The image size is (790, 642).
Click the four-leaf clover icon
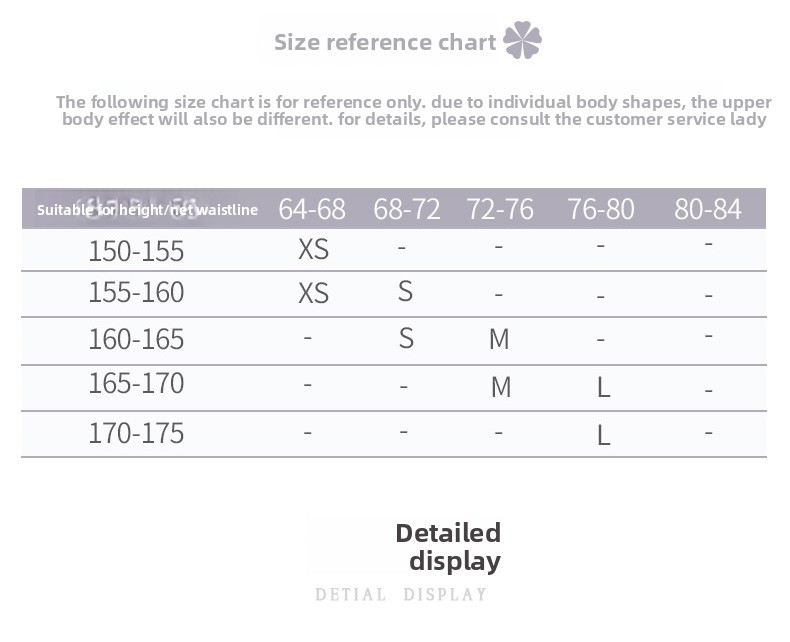click(522, 40)
